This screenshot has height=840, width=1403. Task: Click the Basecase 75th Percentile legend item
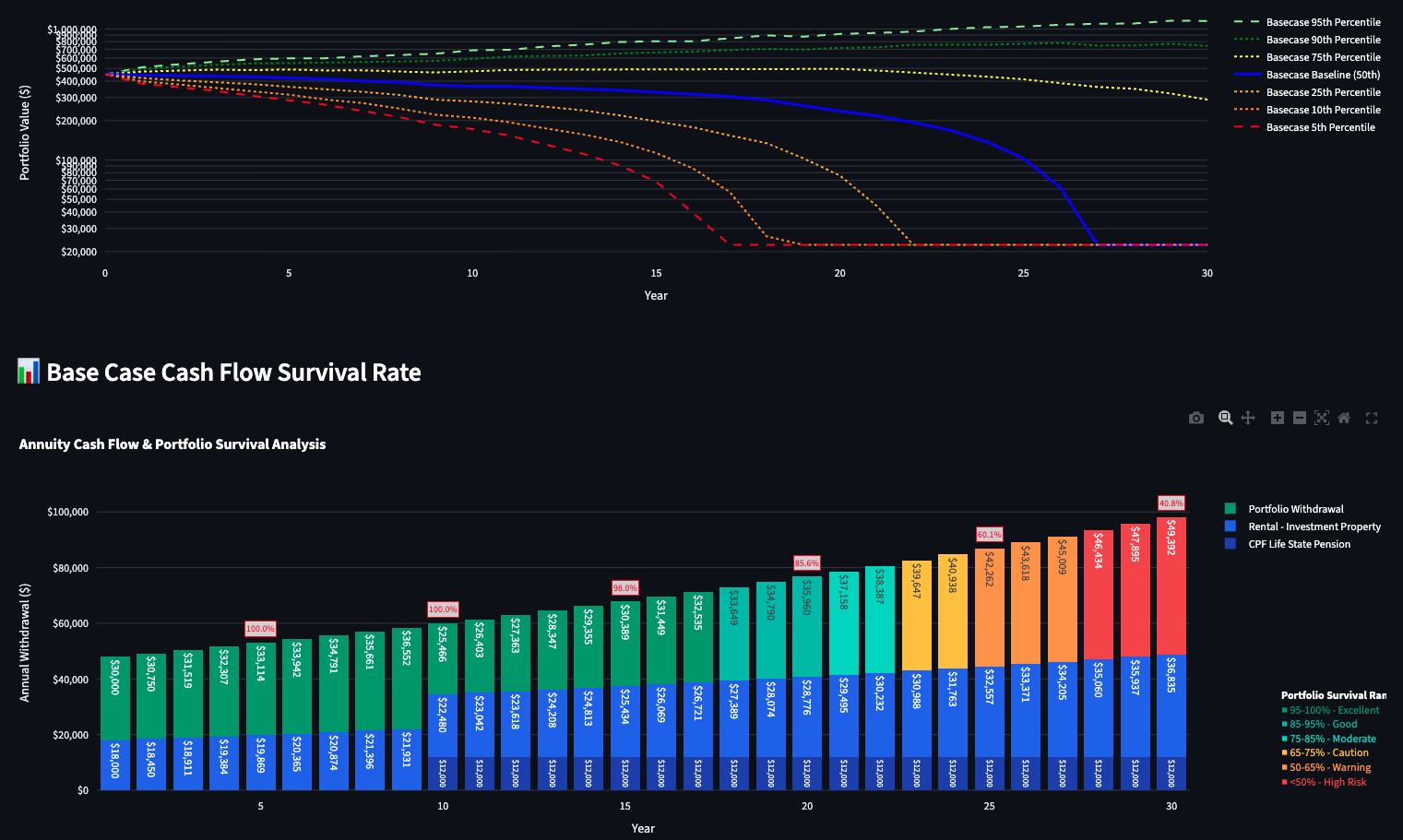[x=1323, y=57]
